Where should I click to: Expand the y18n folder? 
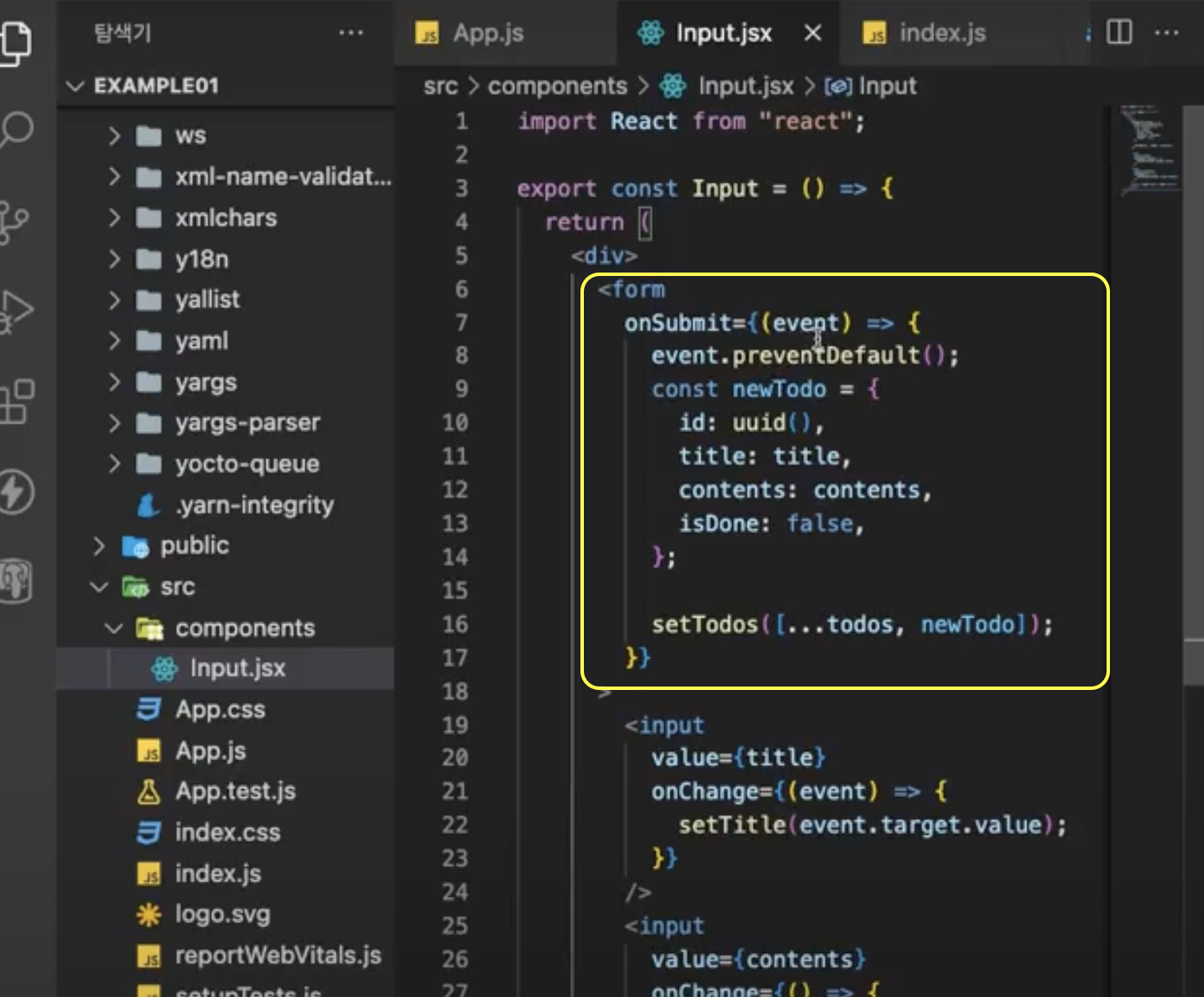tap(114, 259)
